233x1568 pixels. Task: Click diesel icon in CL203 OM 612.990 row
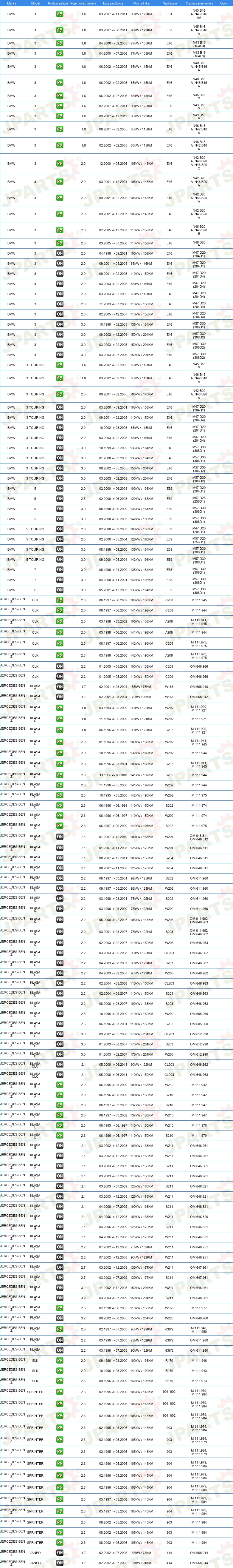[x=60, y=1034]
